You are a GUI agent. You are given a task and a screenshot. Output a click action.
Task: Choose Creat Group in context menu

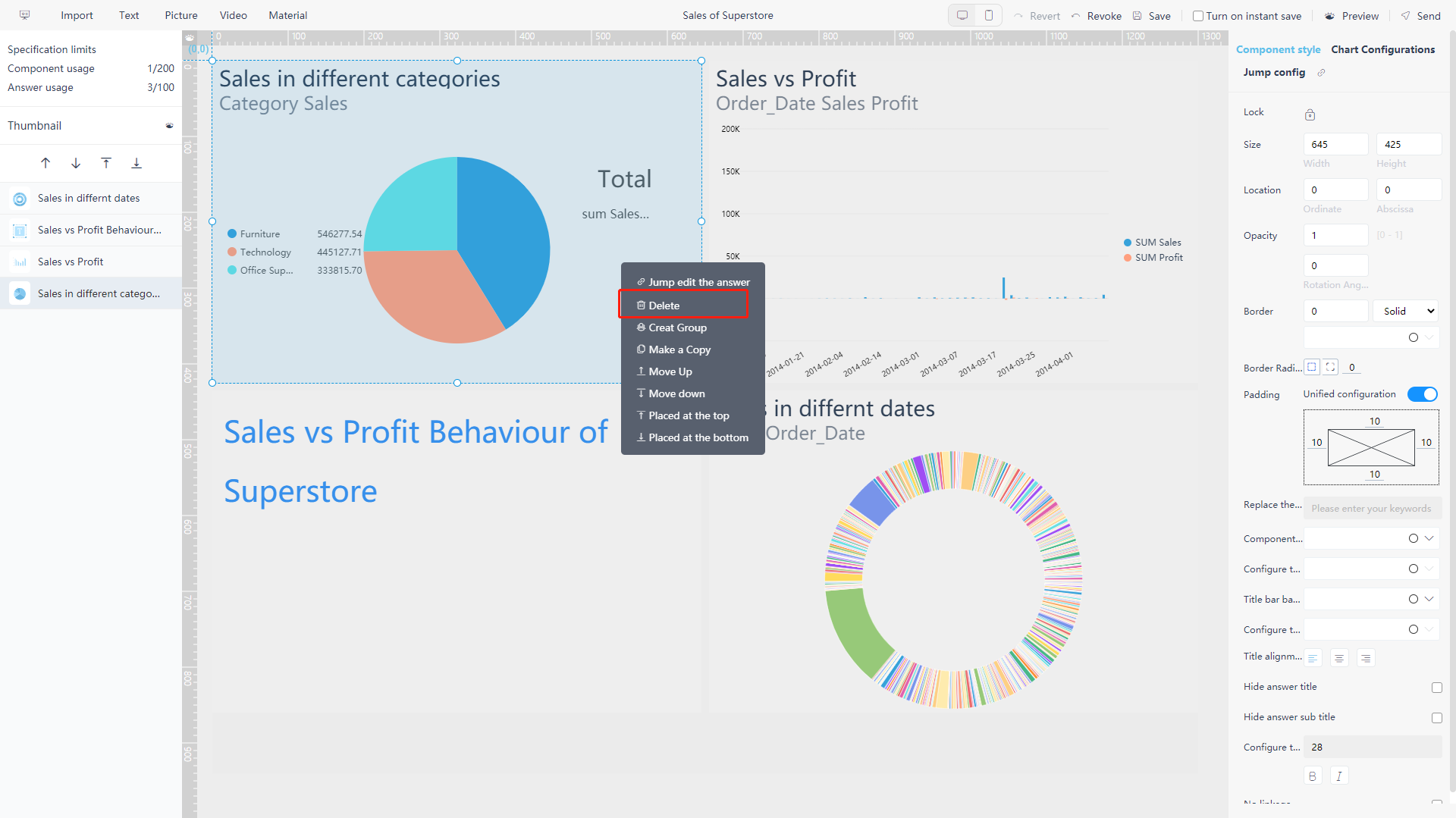pyautogui.click(x=693, y=328)
